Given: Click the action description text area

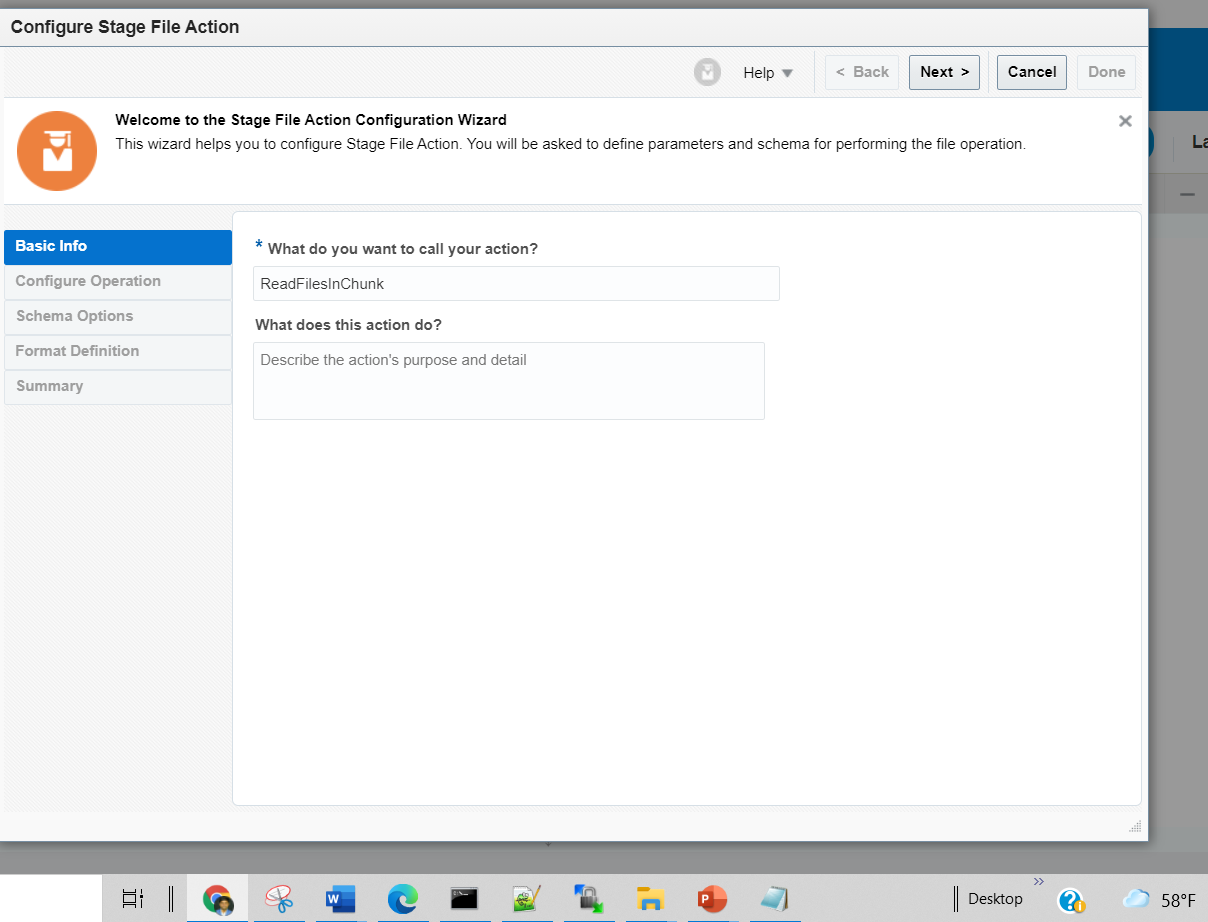Looking at the screenshot, I should coord(509,381).
